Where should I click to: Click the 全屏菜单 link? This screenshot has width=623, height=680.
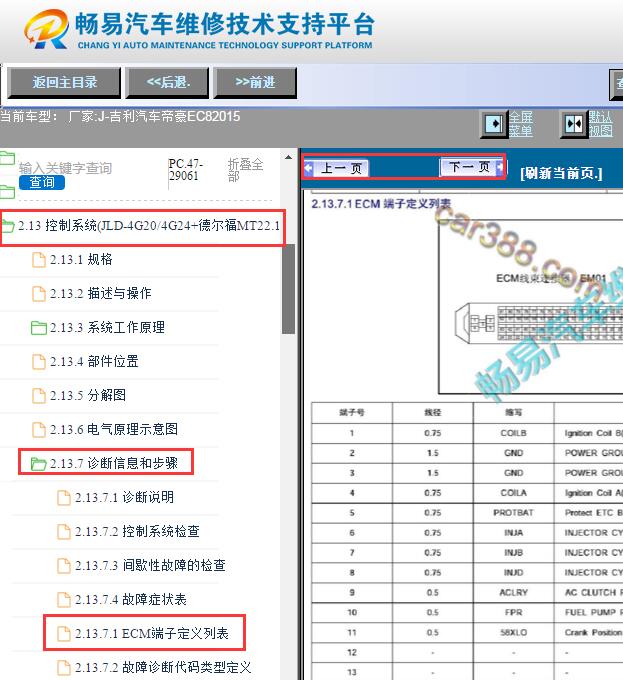click(521, 124)
